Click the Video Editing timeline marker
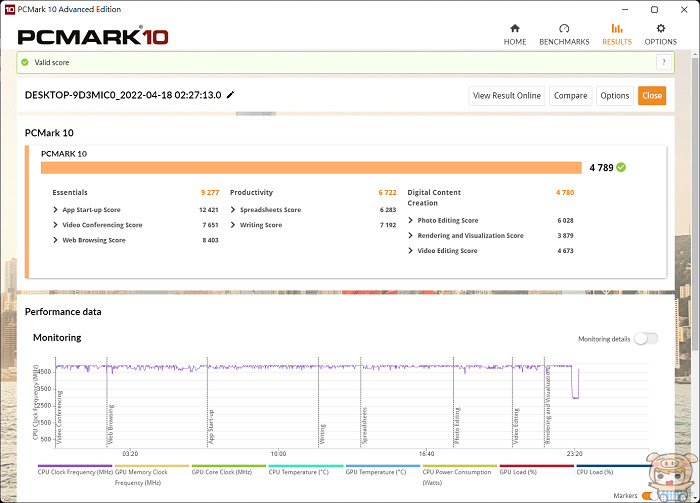The width and height of the screenshot is (700, 503). point(516,426)
